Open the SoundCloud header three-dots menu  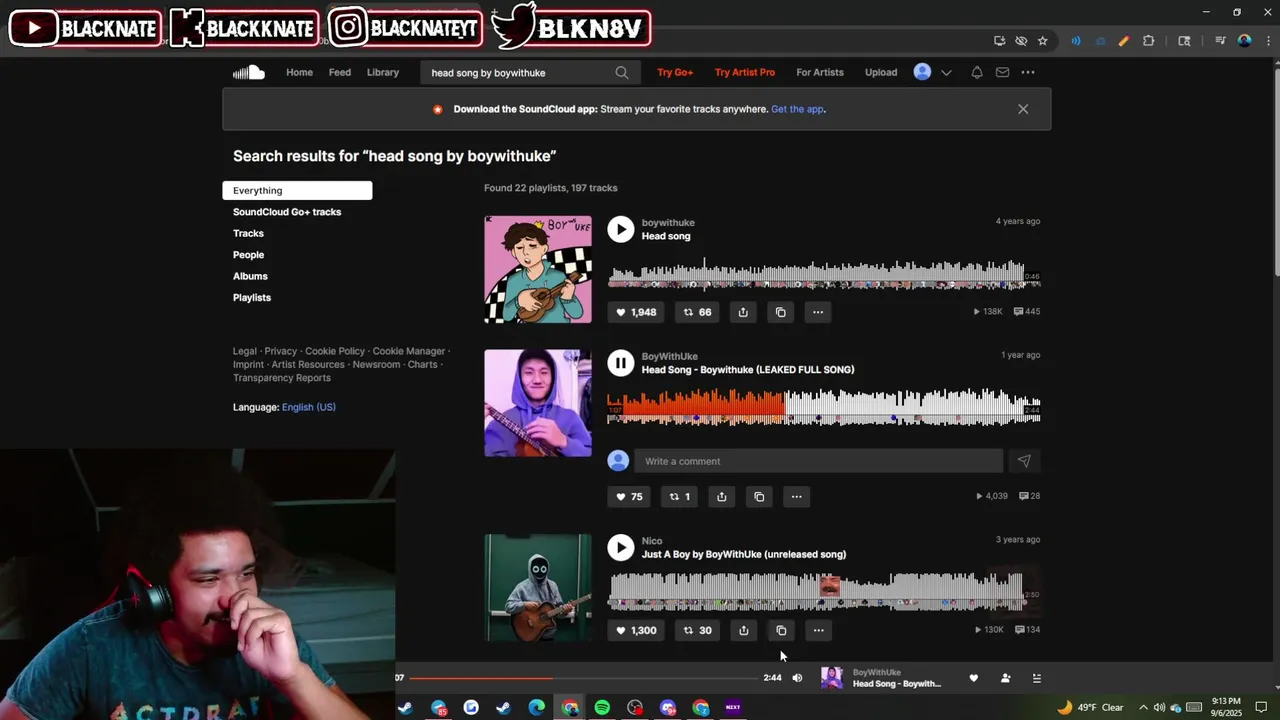pos(1028,72)
